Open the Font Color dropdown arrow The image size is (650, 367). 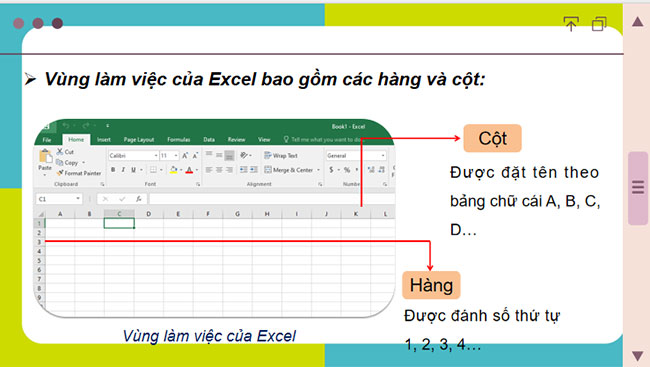pyautogui.click(x=196, y=170)
